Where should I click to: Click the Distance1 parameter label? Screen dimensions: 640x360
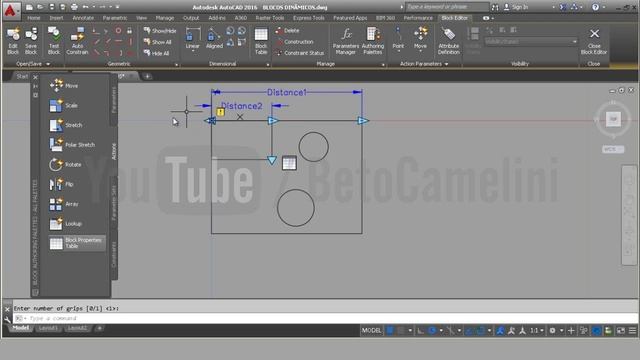pyautogui.click(x=287, y=92)
